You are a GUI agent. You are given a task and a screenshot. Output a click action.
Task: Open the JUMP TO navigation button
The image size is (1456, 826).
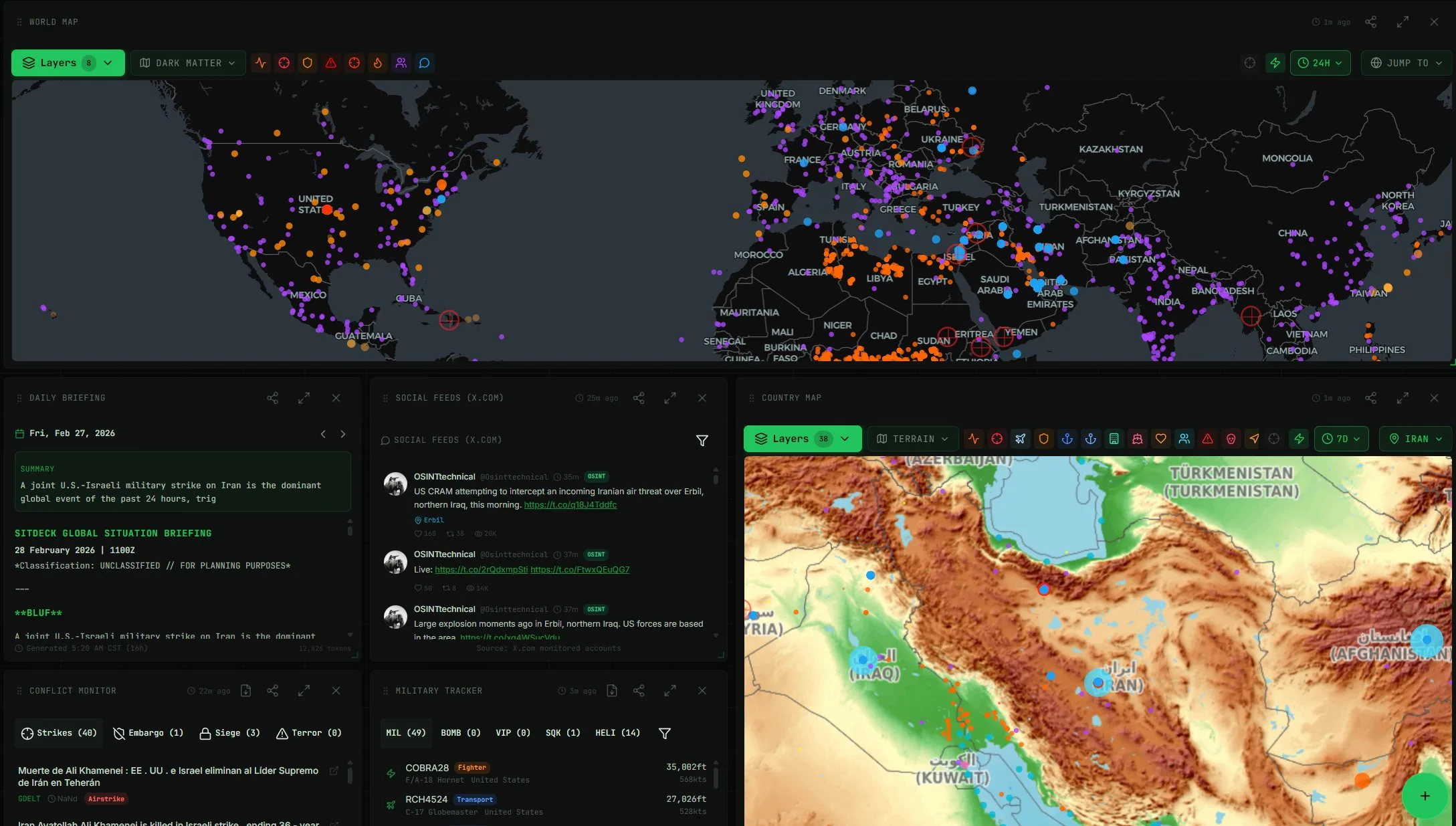coord(1407,62)
